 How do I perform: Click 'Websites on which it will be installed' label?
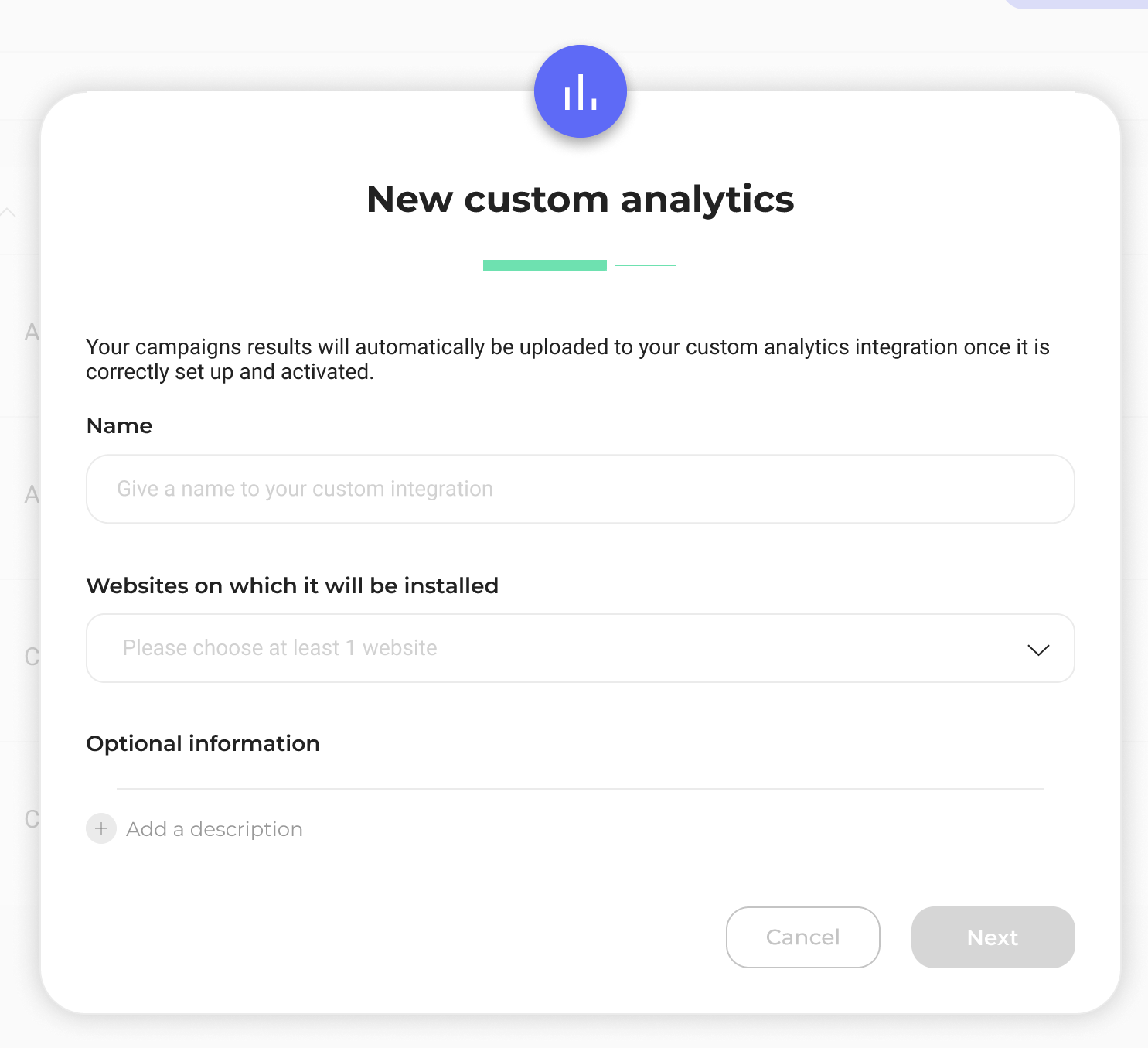click(292, 585)
